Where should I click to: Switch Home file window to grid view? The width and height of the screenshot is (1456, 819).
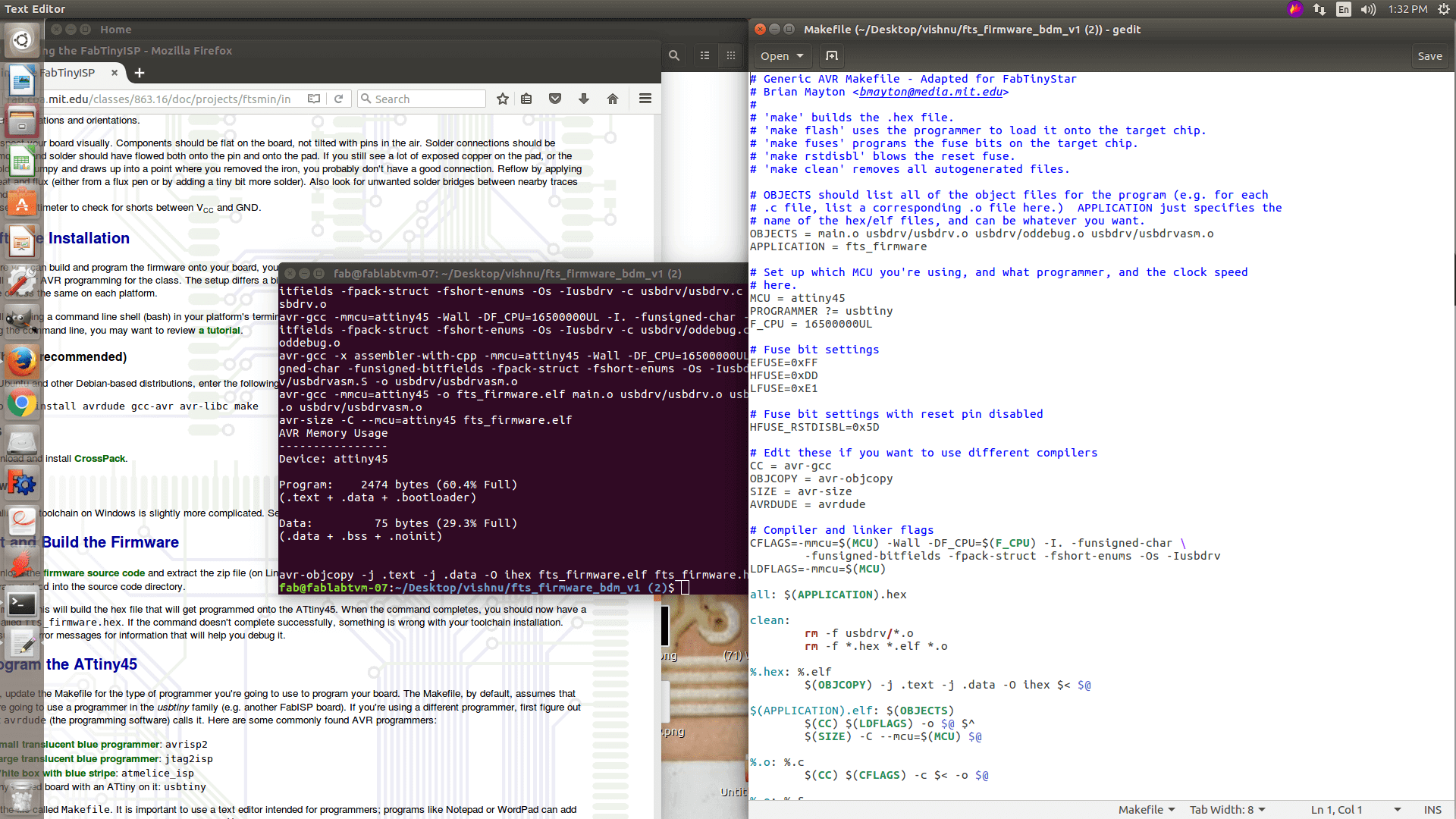(x=731, y=55)
